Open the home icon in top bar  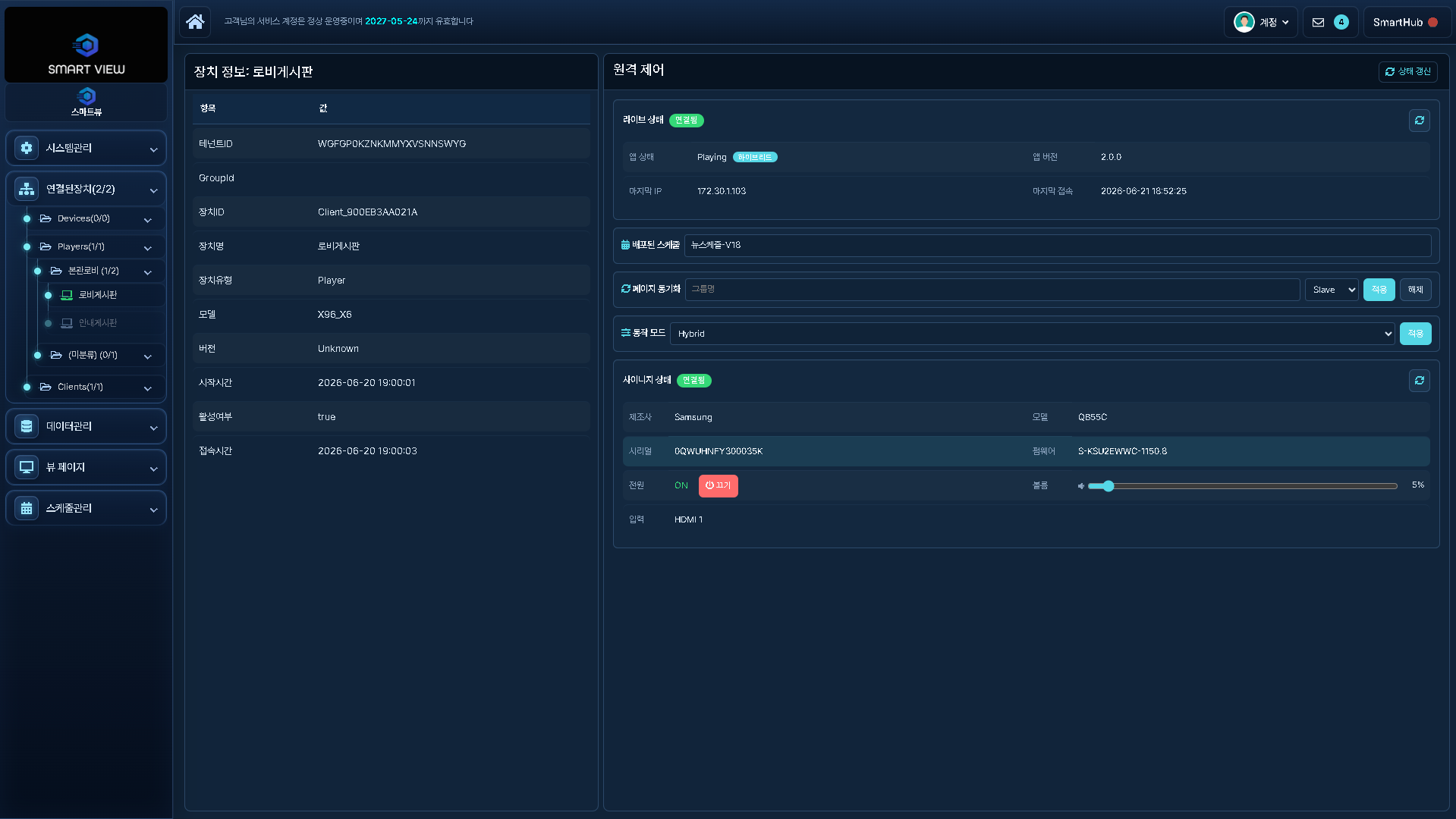point(195,22)
